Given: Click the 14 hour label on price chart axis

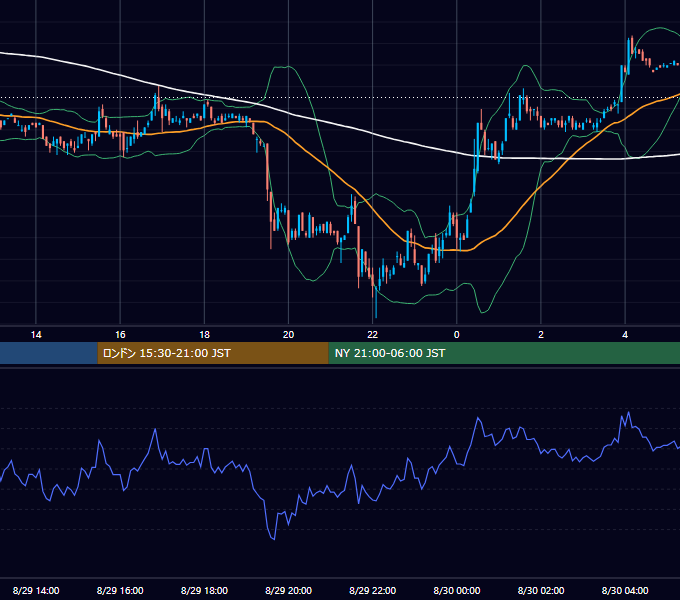Looking at the screenshot, I should 36,335.
